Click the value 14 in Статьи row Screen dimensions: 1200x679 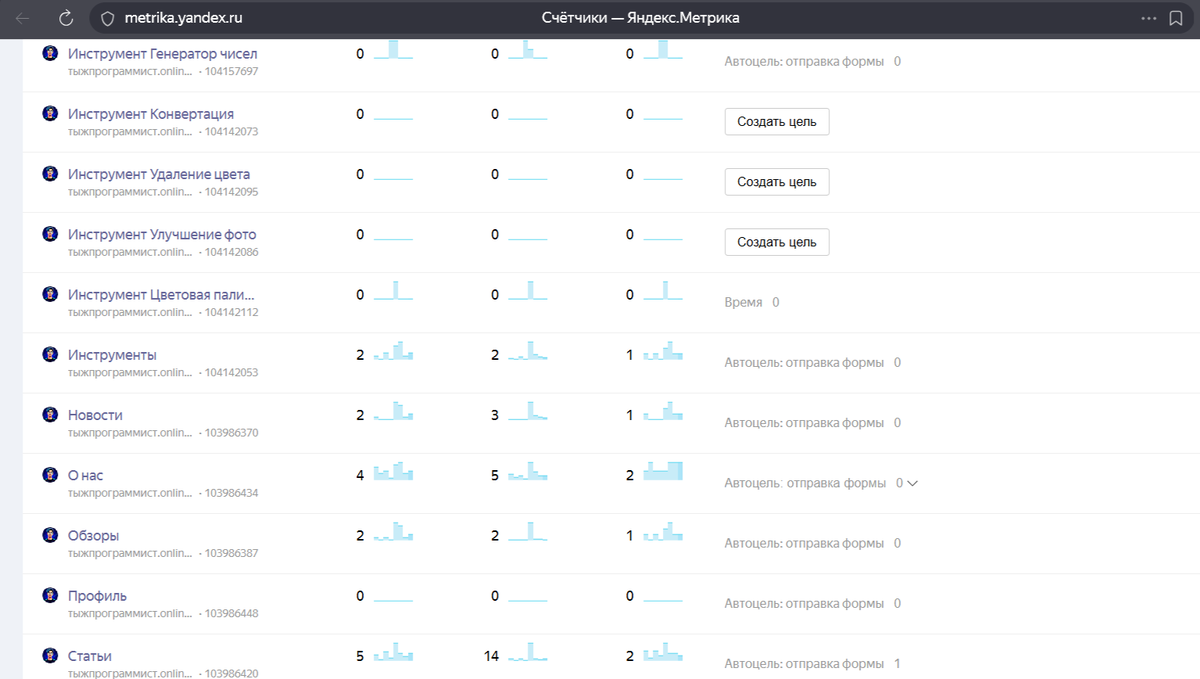pos(491,656)
